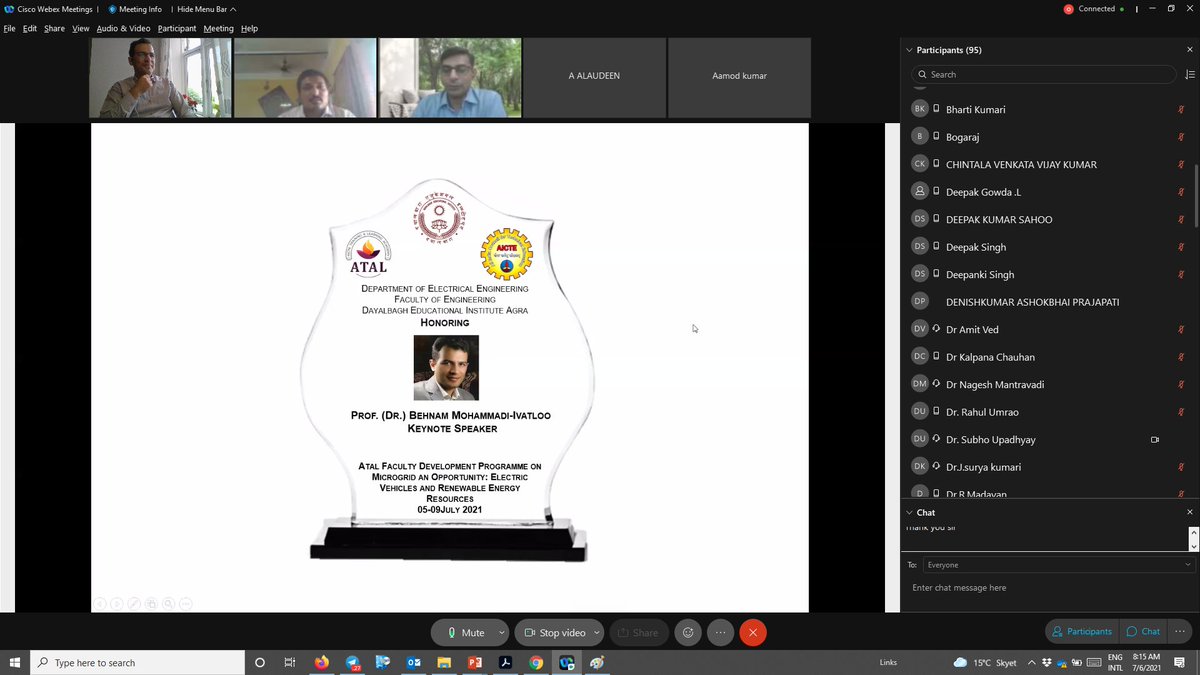
Task: Toggle mute for Dr Amit Ved
Action: (x=1181, y=328)
